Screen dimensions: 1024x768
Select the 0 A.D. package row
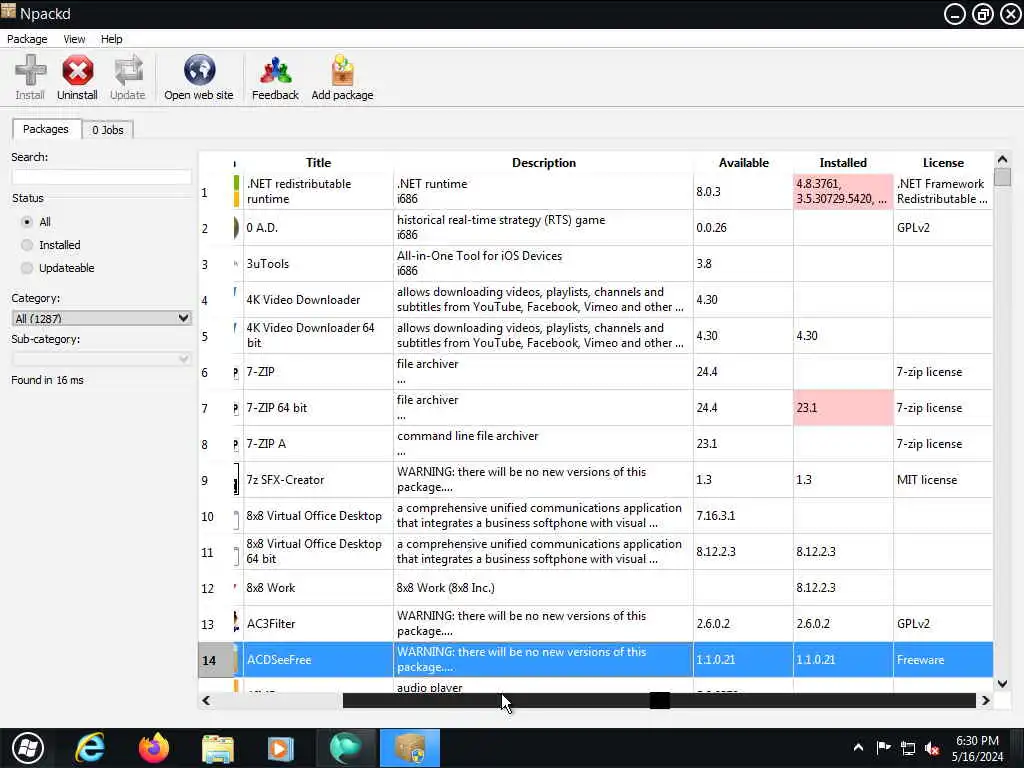click(596, 228)
